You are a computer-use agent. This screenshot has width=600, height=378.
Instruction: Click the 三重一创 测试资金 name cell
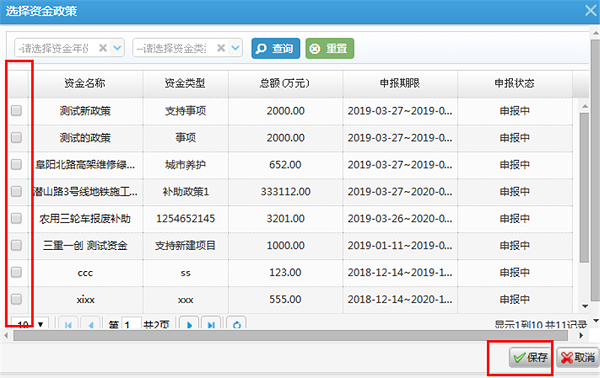click(x=85, y=246)
